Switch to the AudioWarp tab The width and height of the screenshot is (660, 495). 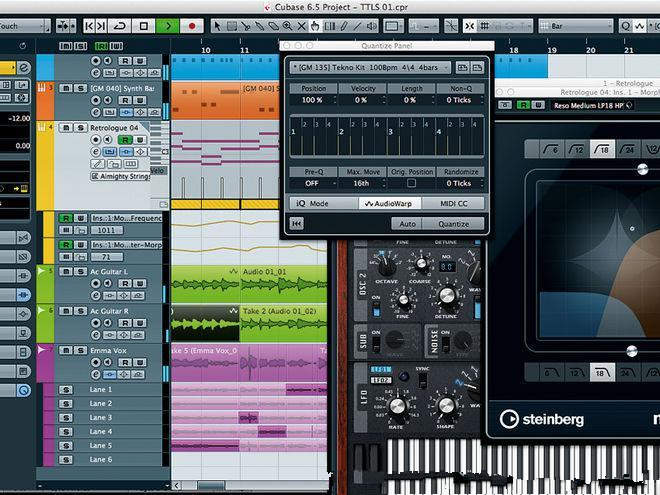(390, 203)
